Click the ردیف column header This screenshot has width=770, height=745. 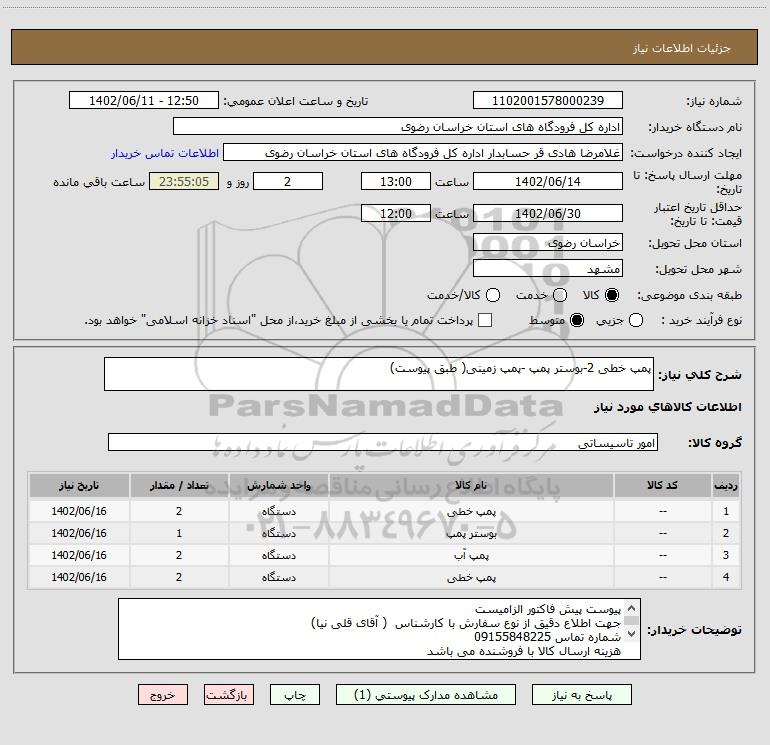point(726,485)
